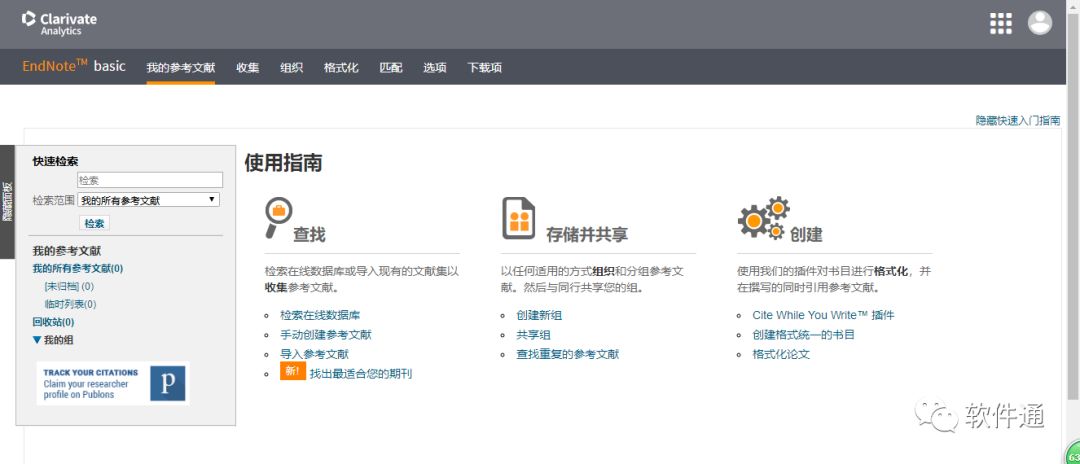Click the page vertical scrollbar
Viewport: 1080px width, 464px height.
point(1072,207)
